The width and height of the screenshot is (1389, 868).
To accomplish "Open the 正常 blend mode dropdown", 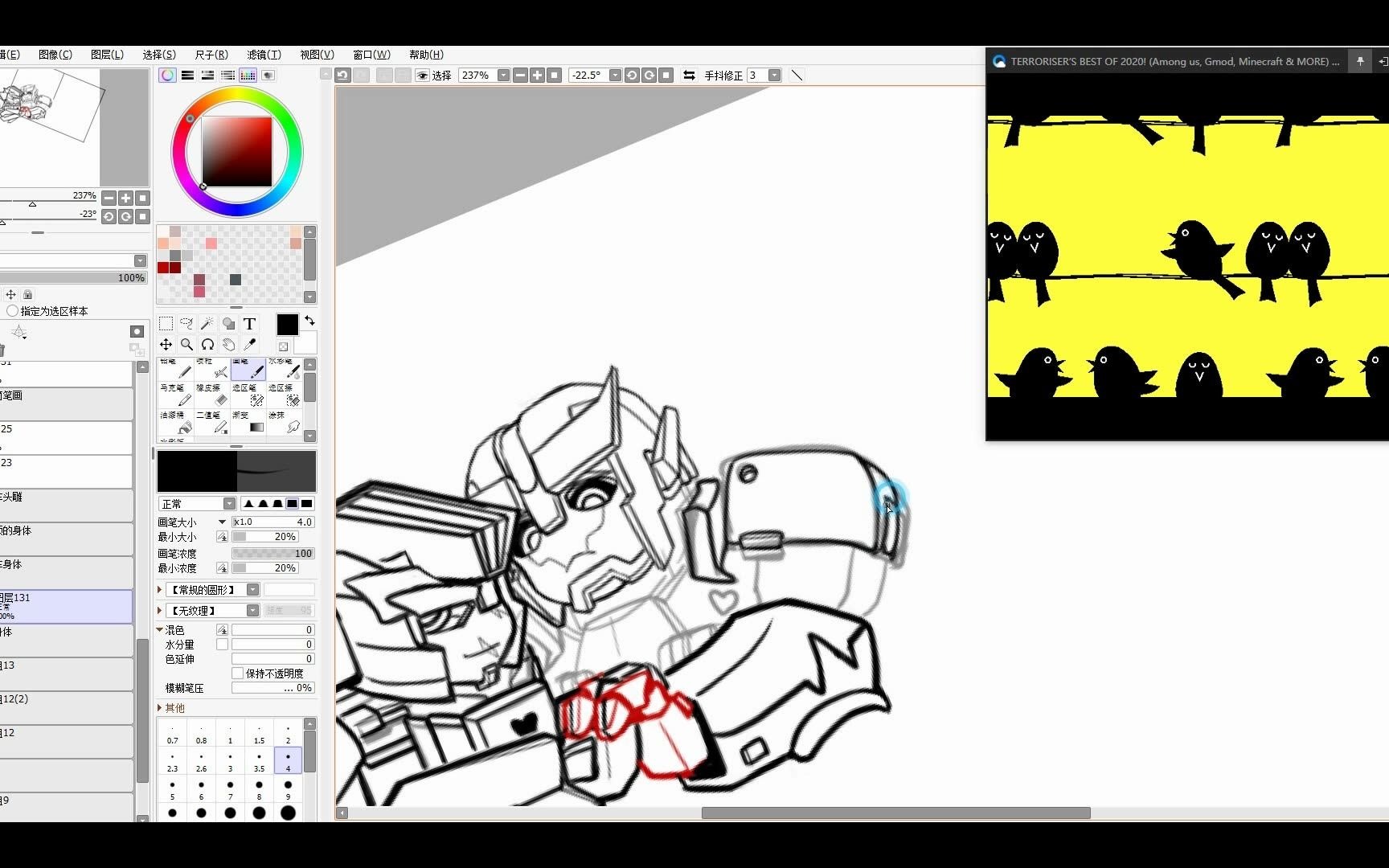I will (229, 504).
